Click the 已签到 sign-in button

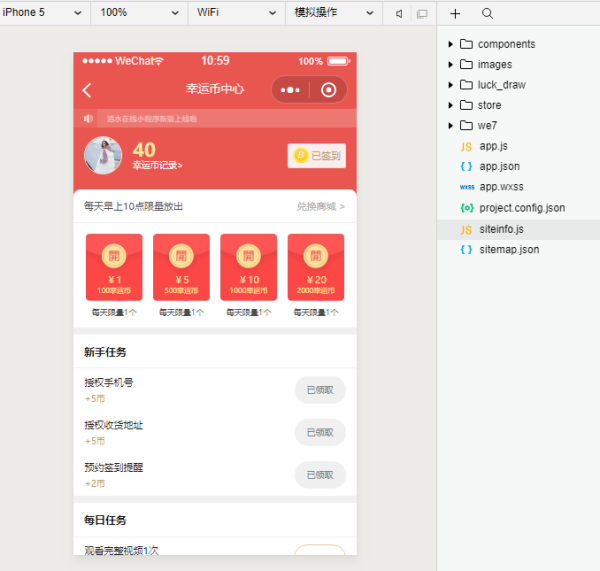(316, 155)
